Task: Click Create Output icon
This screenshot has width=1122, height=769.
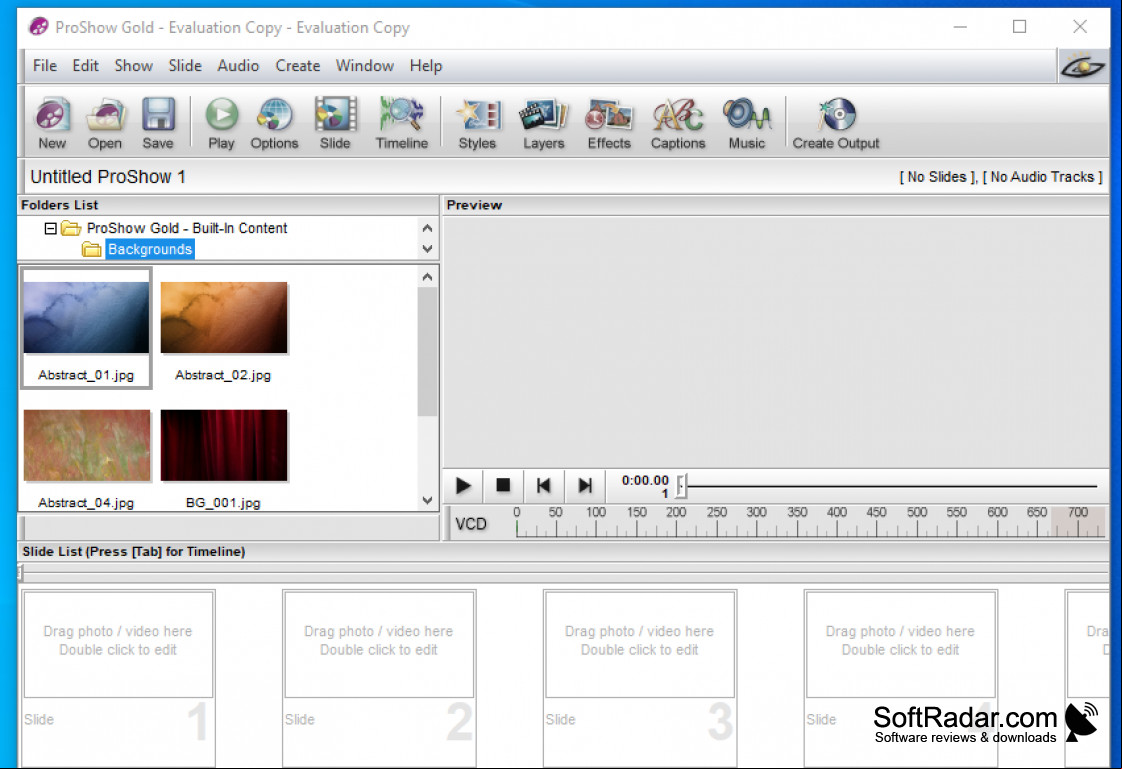Action: (836, 123)
